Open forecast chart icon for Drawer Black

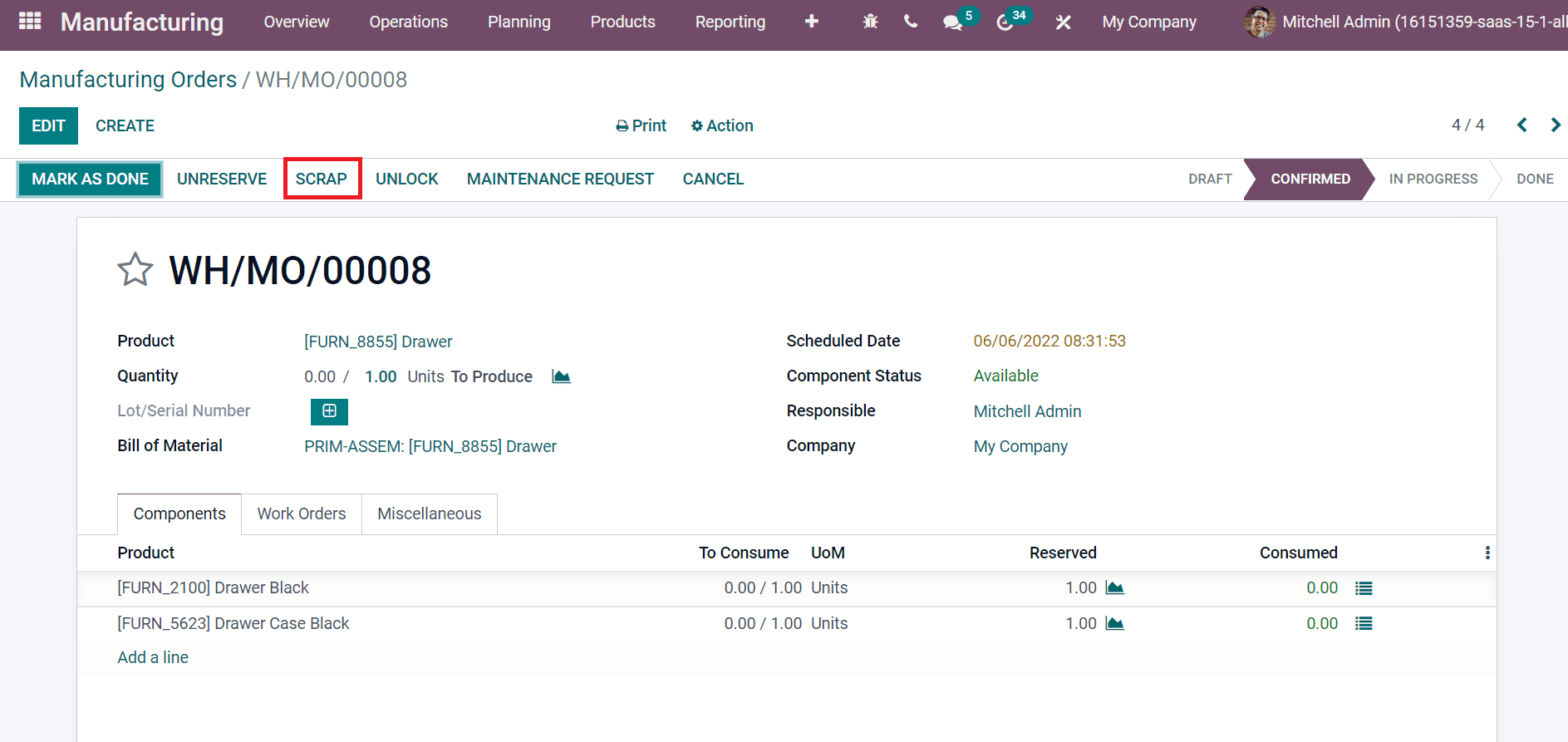pyautogui.click(x=1114, y=588)
